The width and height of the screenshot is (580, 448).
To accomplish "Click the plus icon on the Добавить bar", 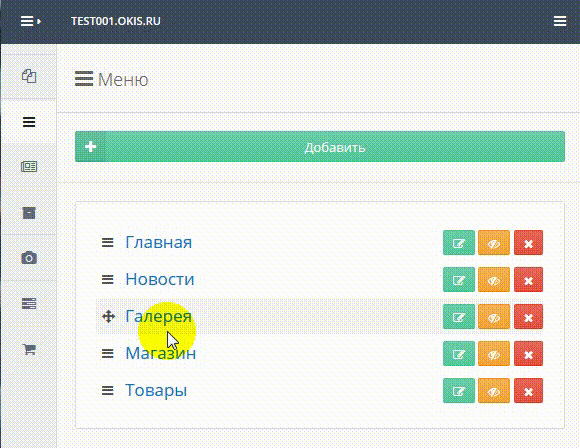I will point(90,146).
